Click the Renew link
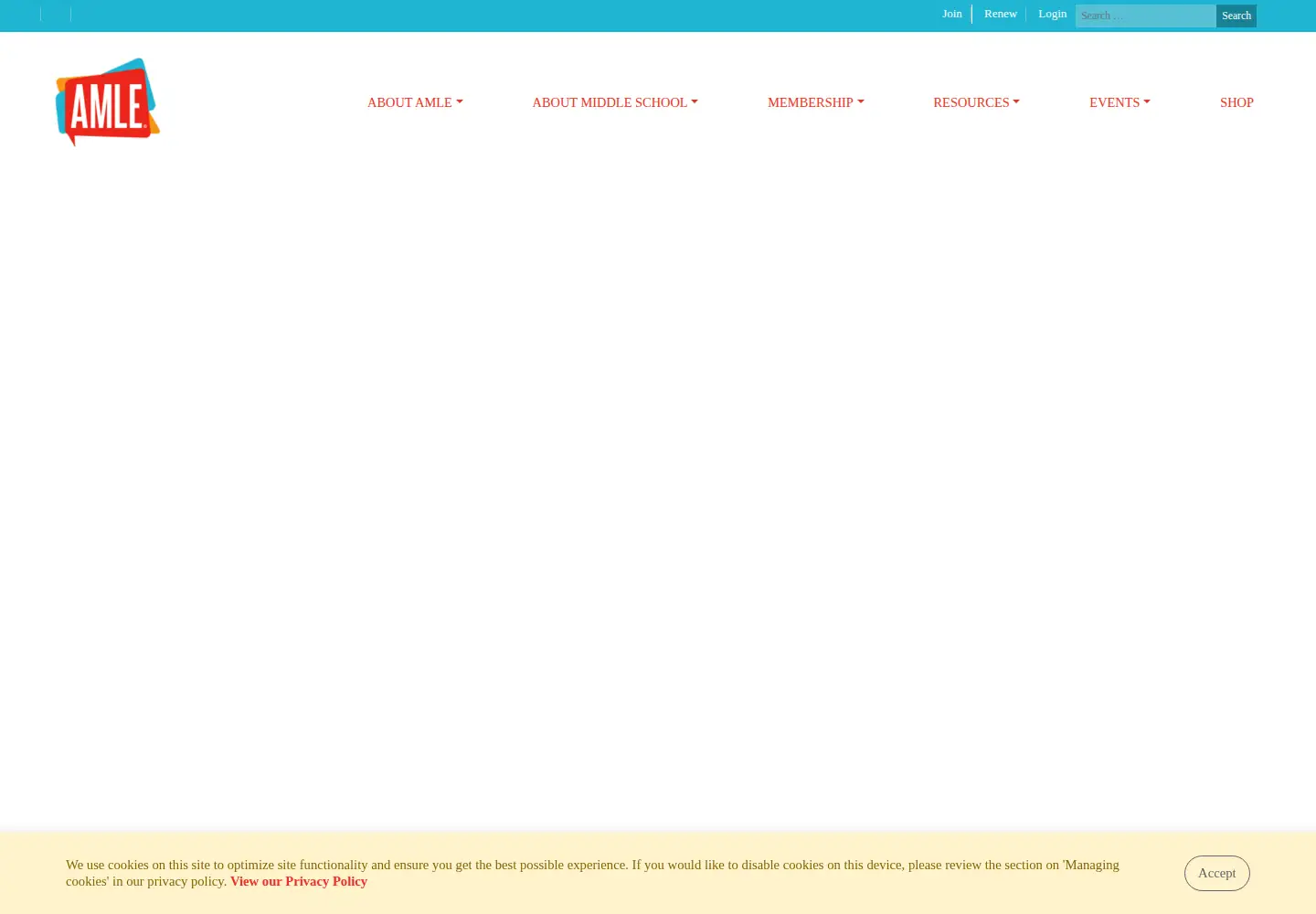This screenshot has width=1316, height=914. point(1001,14)
